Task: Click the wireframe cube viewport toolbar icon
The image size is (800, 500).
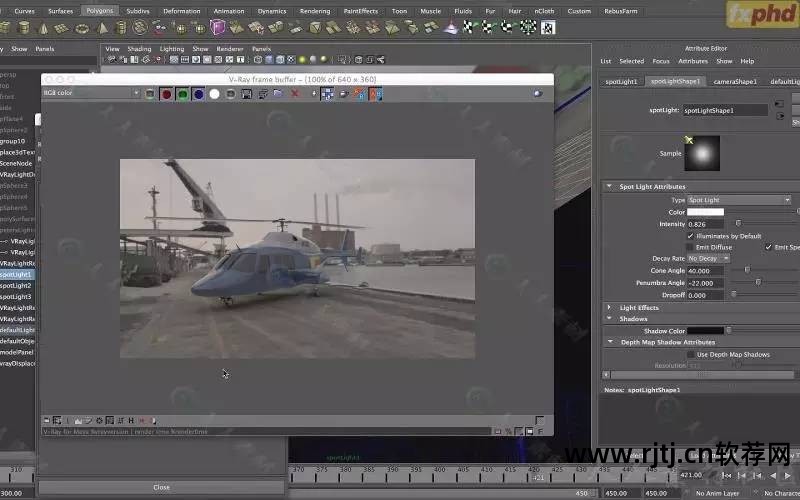Action: click(x=258, y=60)
